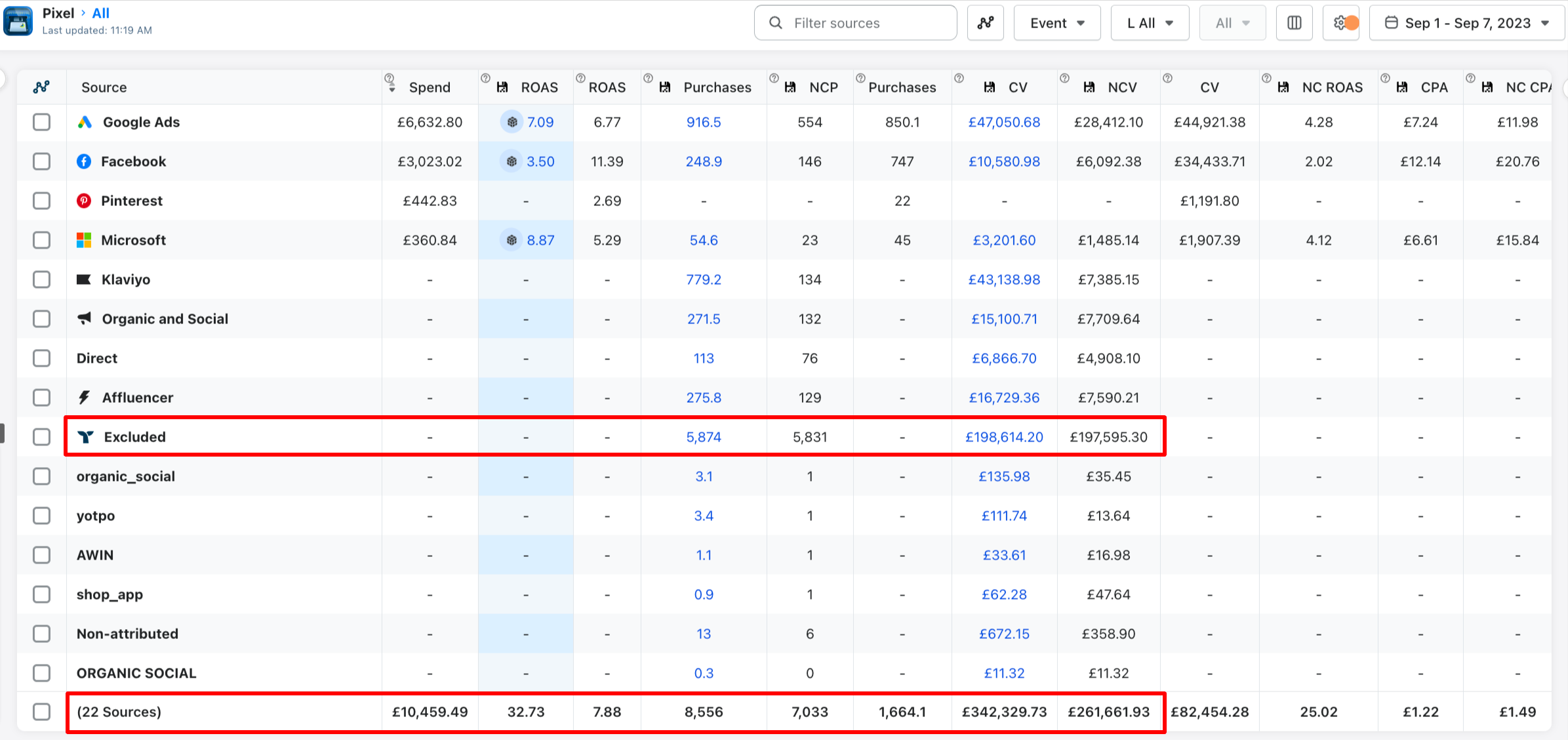The width and height of the screenshot is (1568, 740).
Task: Tick the Non-attributed row checkbox
Action: click(x=41, y=634)
